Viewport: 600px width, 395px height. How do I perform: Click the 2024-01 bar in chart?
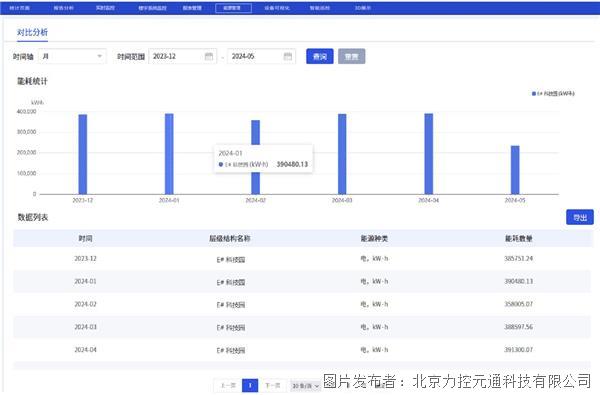[x=169, y=154]
